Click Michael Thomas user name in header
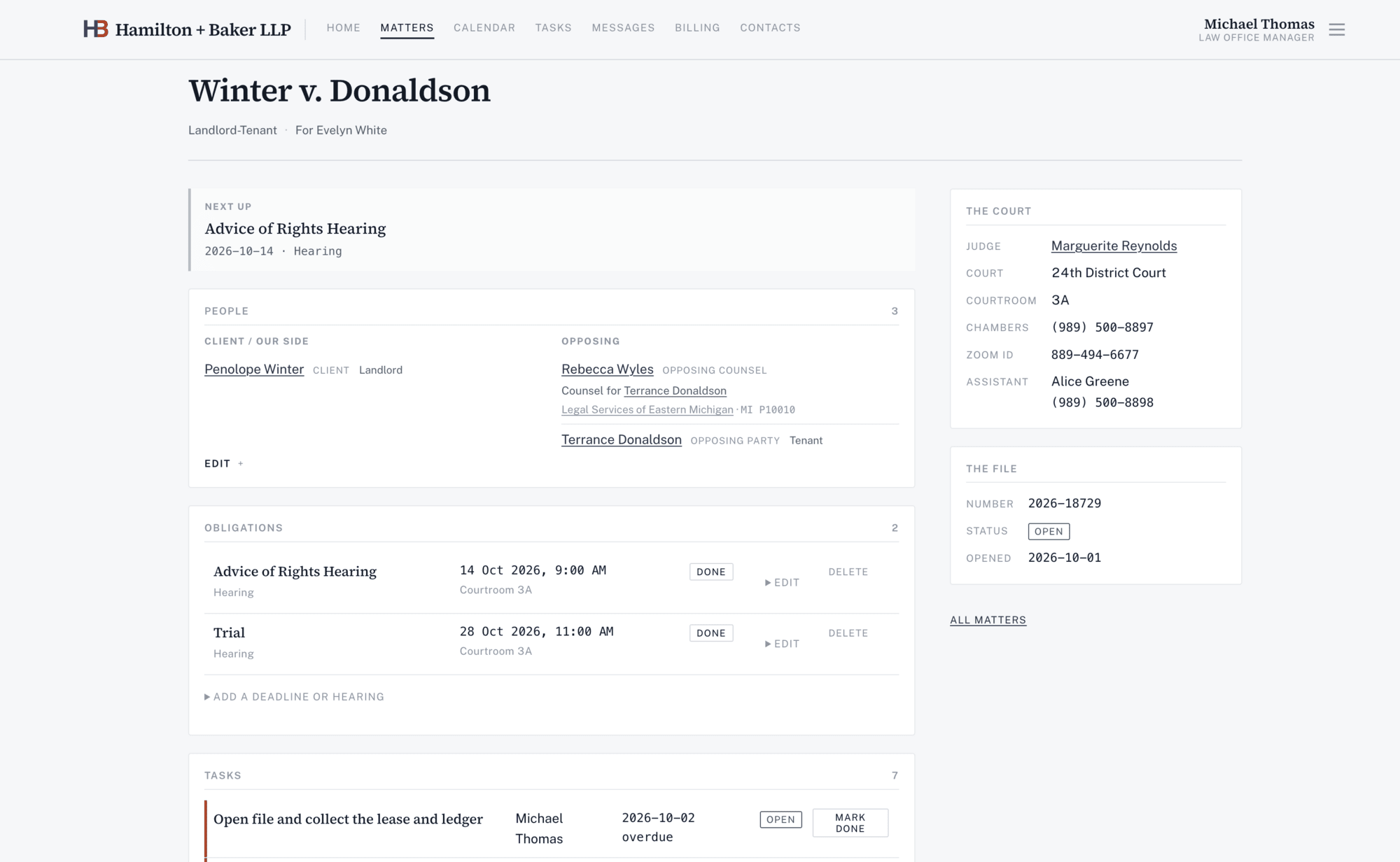This screenshot has width=1400, height=862. coord(1259,24)
